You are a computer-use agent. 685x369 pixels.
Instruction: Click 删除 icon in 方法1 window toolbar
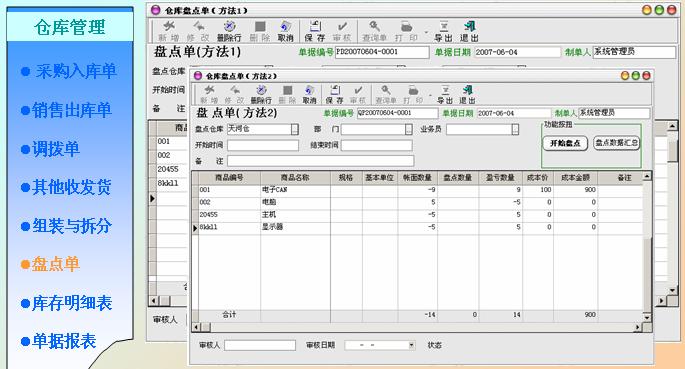coord(260,27)
